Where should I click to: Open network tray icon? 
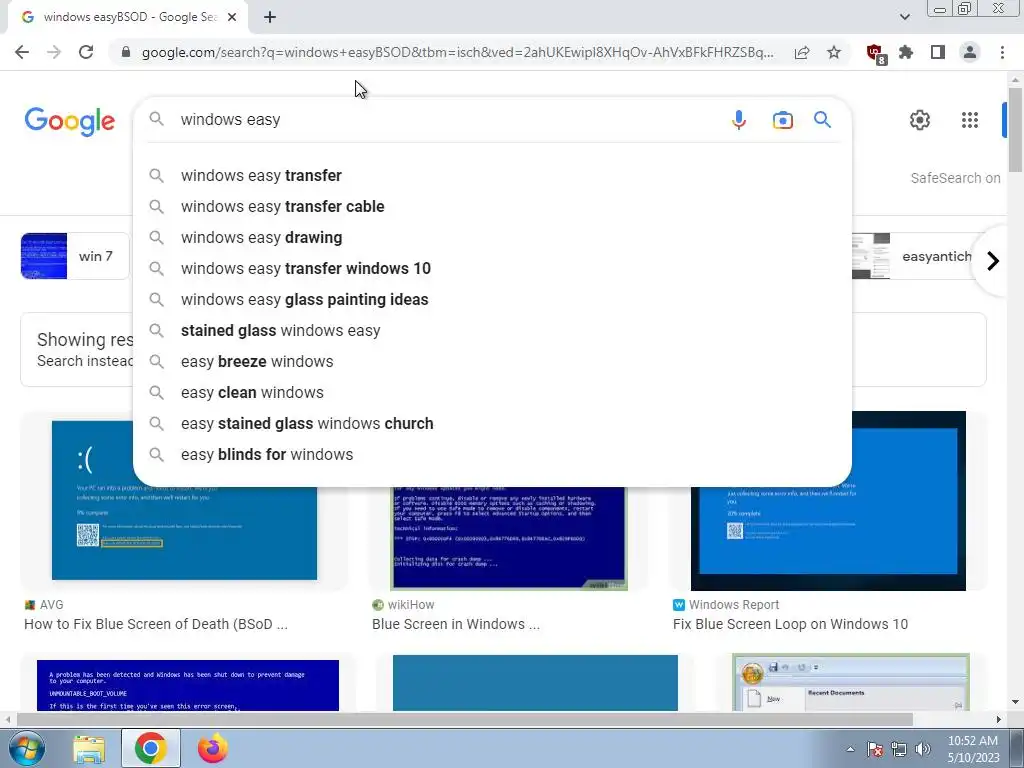pyautogui.click(x=899, y=749)
